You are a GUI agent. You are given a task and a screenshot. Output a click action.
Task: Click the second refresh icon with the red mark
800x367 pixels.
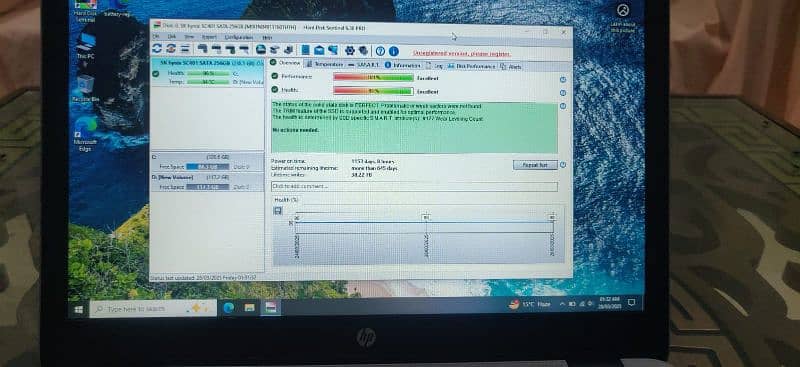[x=171, y=49]
